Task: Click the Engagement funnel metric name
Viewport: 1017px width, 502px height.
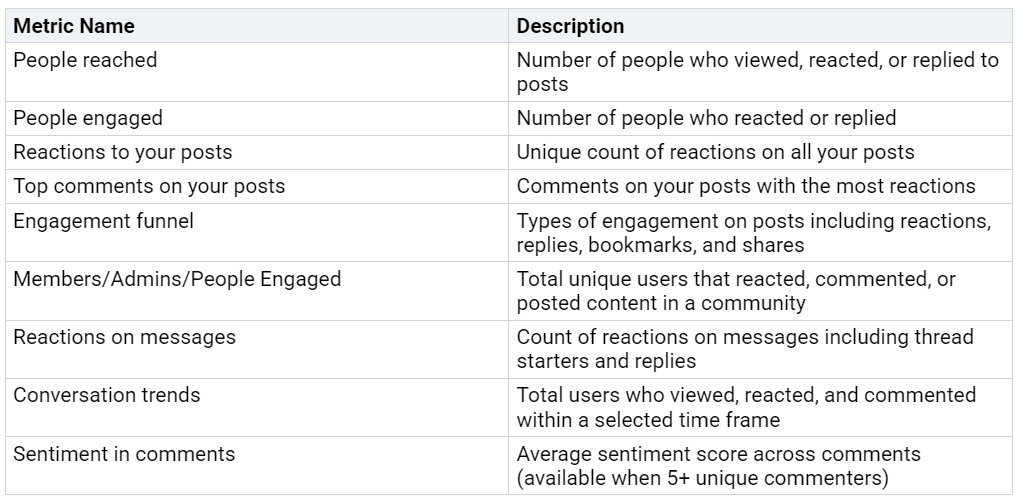Action: point(104,221)
